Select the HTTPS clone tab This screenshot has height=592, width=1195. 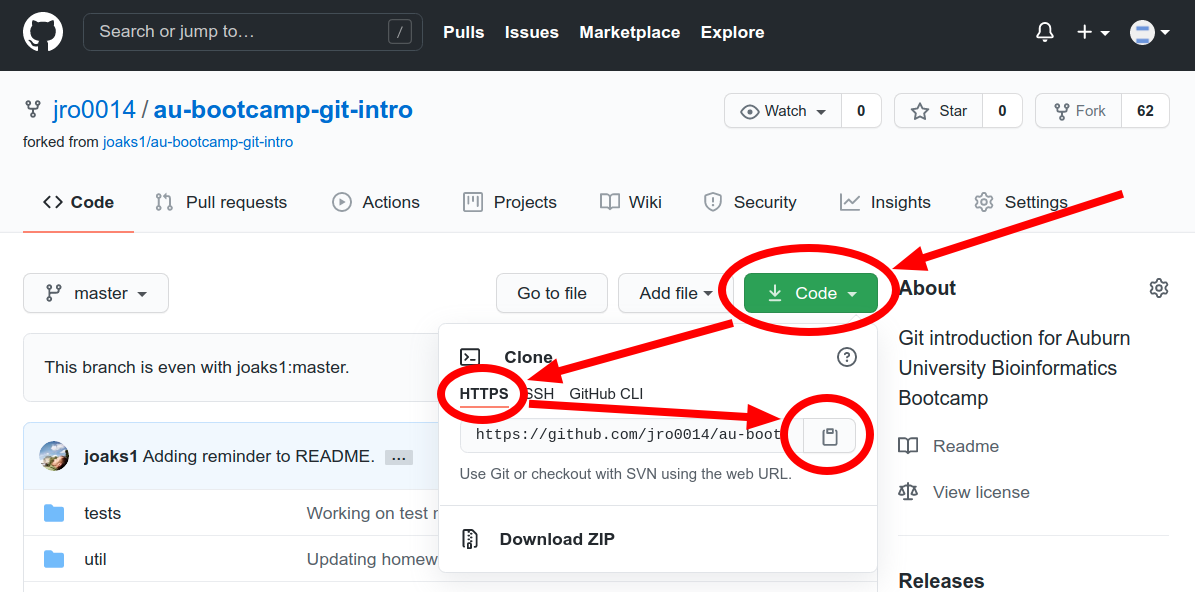coord(484,394)
